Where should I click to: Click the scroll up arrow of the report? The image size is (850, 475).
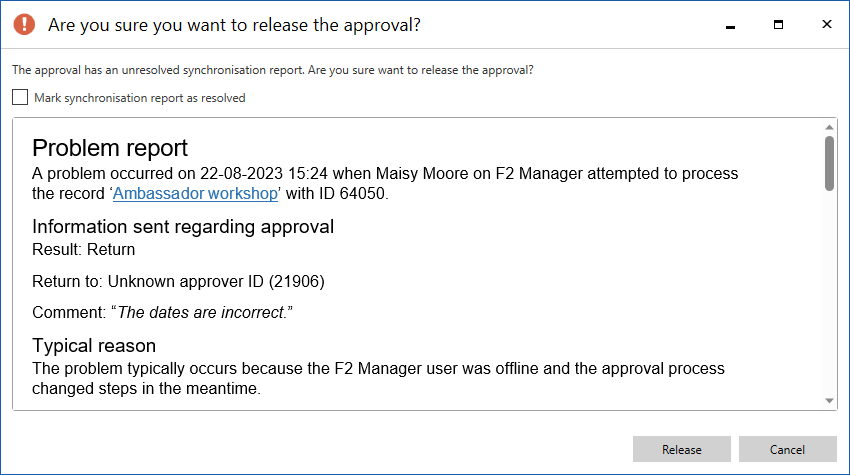tap(829, 128)
